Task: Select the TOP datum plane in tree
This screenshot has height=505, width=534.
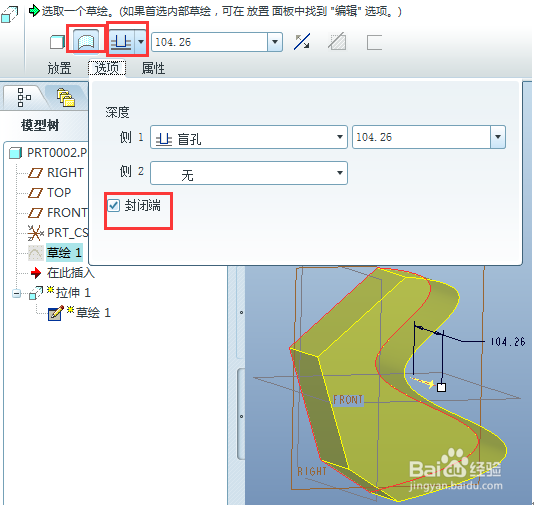Action: (59, 193)
